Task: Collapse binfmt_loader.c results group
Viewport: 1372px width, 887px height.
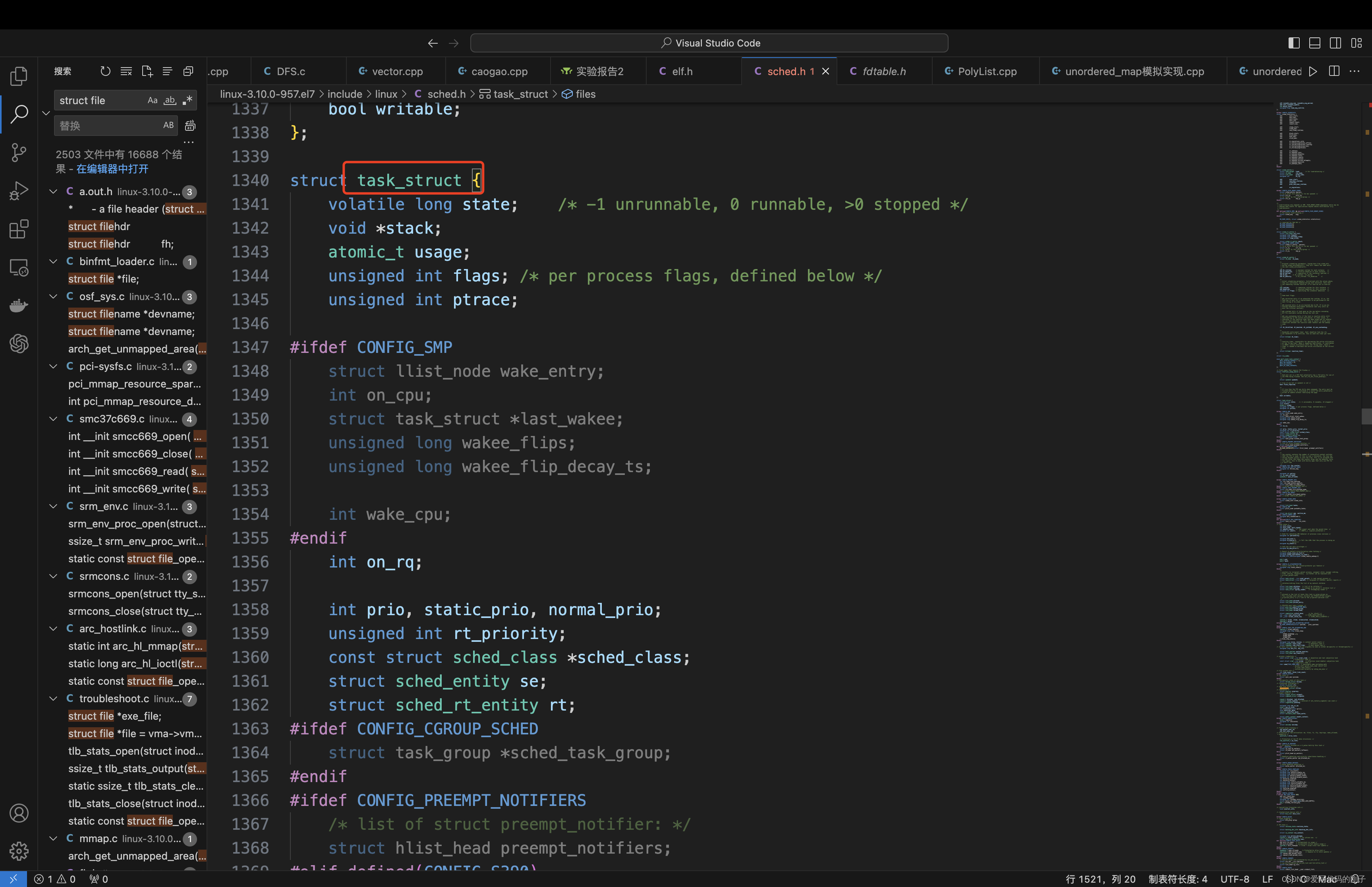Action: pos(54,261)
